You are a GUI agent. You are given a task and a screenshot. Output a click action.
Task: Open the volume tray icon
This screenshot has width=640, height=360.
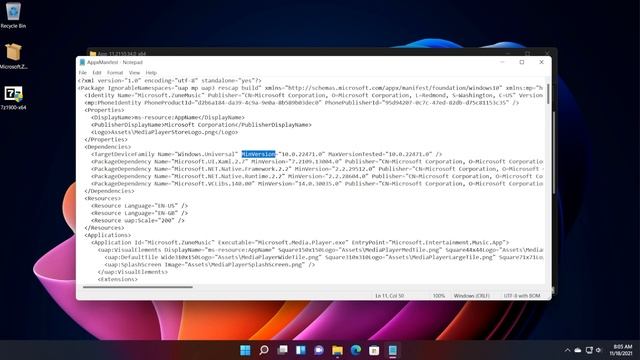pos(598,350)
